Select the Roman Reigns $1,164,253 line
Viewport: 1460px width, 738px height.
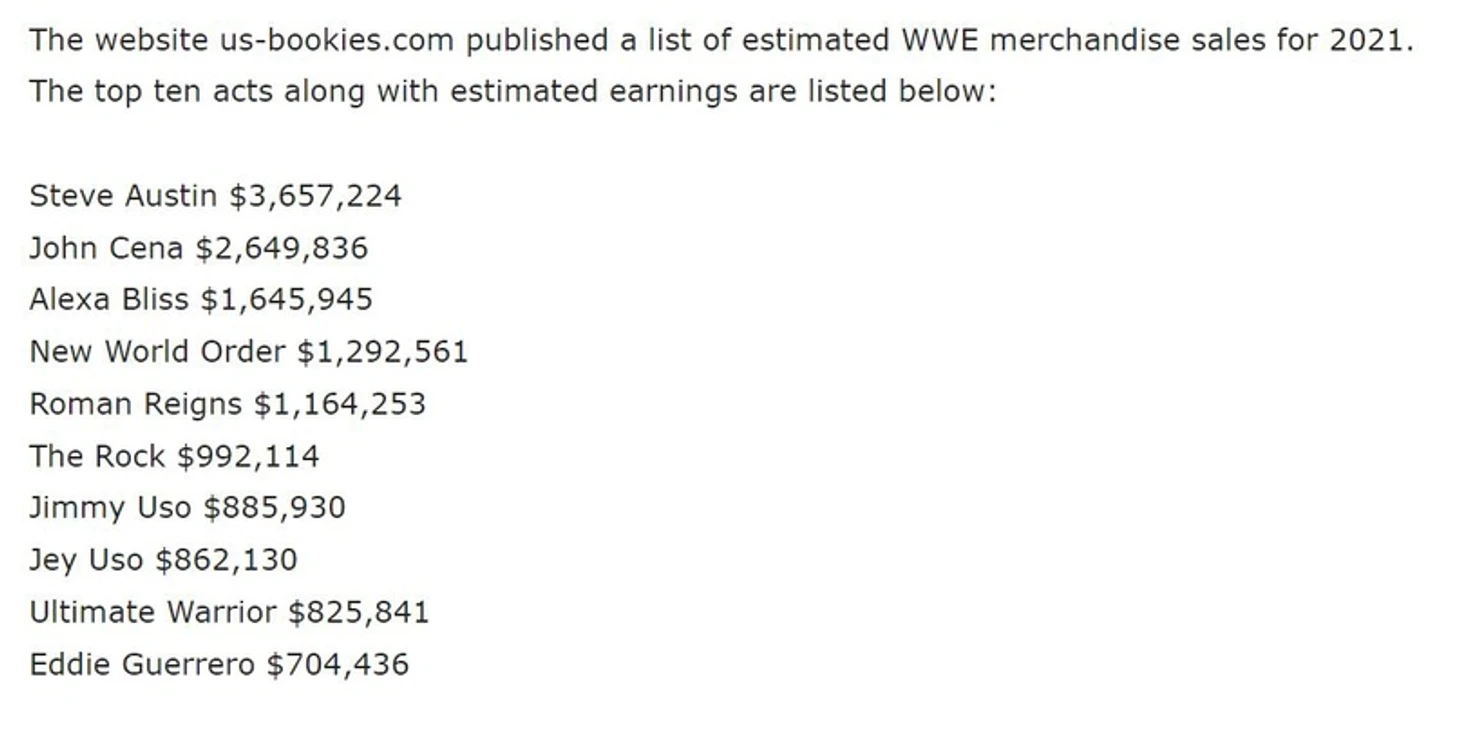227,404
